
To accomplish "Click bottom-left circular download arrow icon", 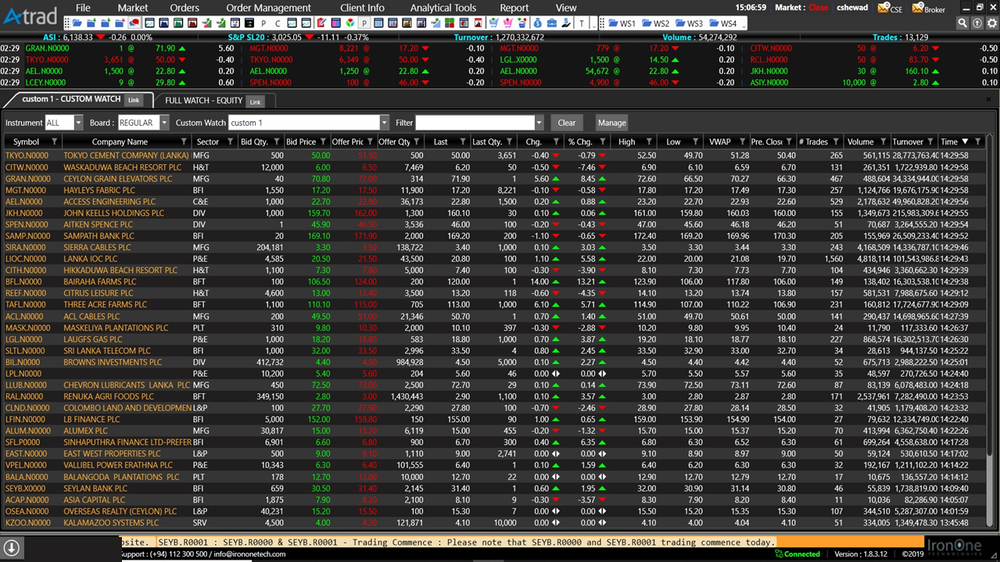I will pos(11,548).
